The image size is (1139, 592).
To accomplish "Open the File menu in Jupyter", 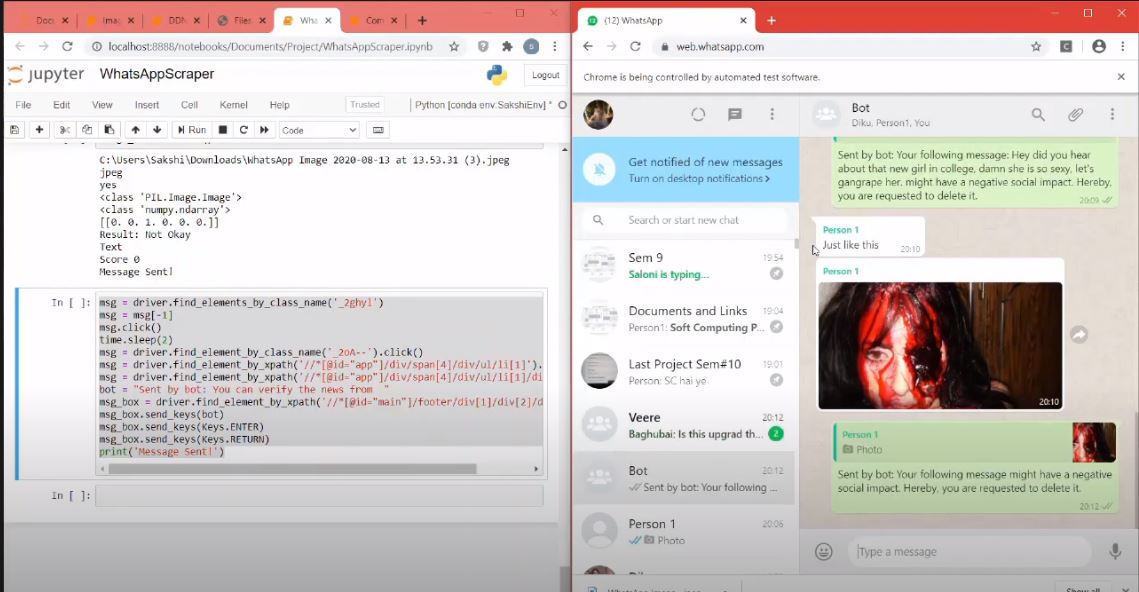I will point(23,105).
